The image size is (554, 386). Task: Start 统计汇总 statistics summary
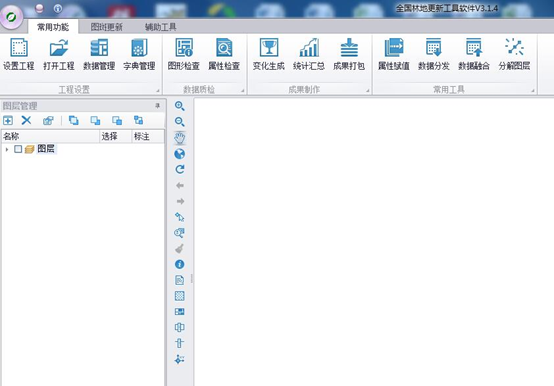(x=309, y=54)
